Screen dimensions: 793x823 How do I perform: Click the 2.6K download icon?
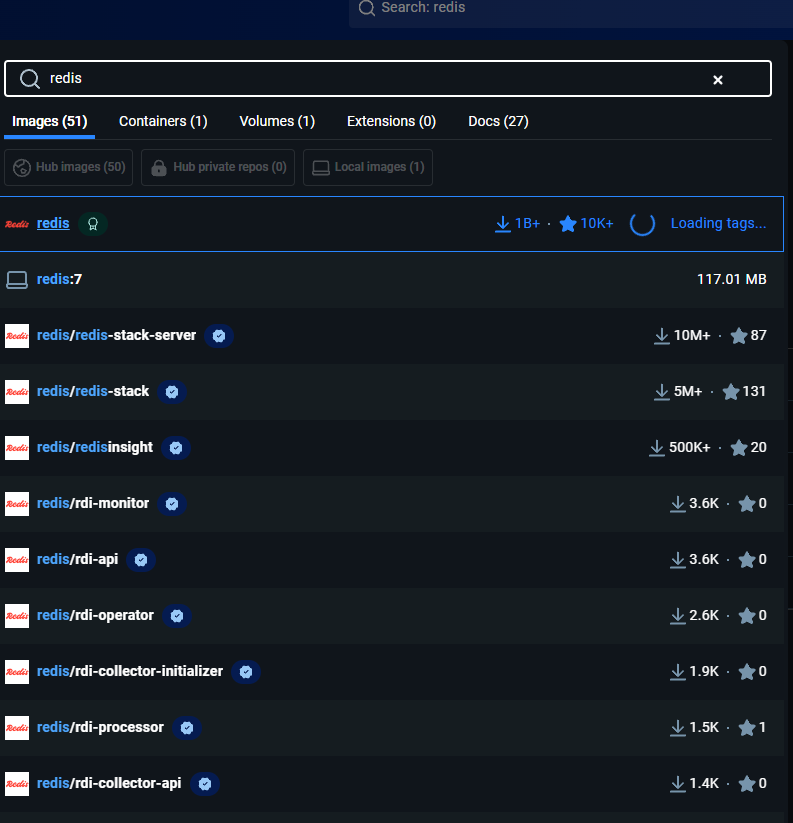[678, 616]
